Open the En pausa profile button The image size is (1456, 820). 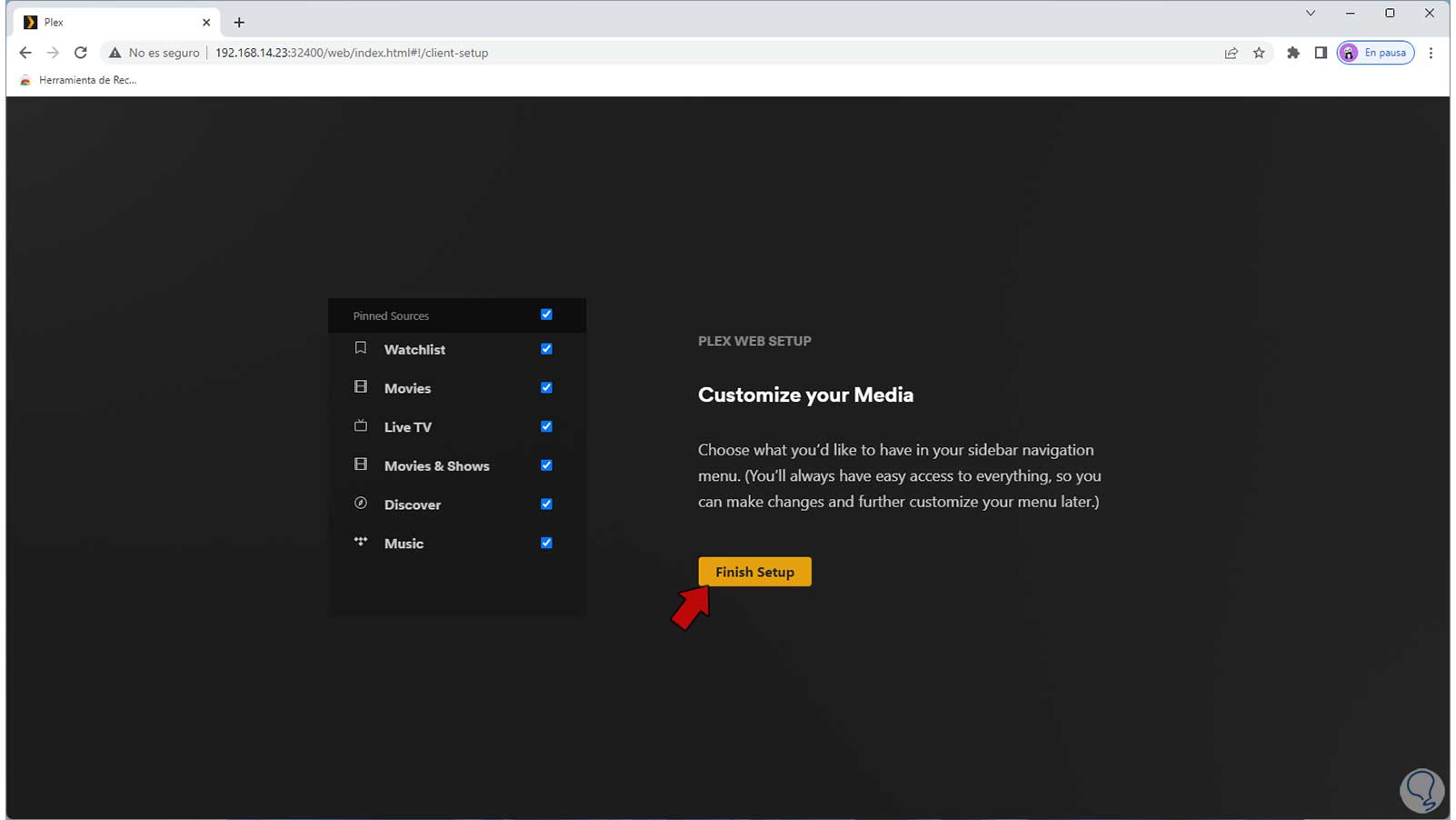1376,53
